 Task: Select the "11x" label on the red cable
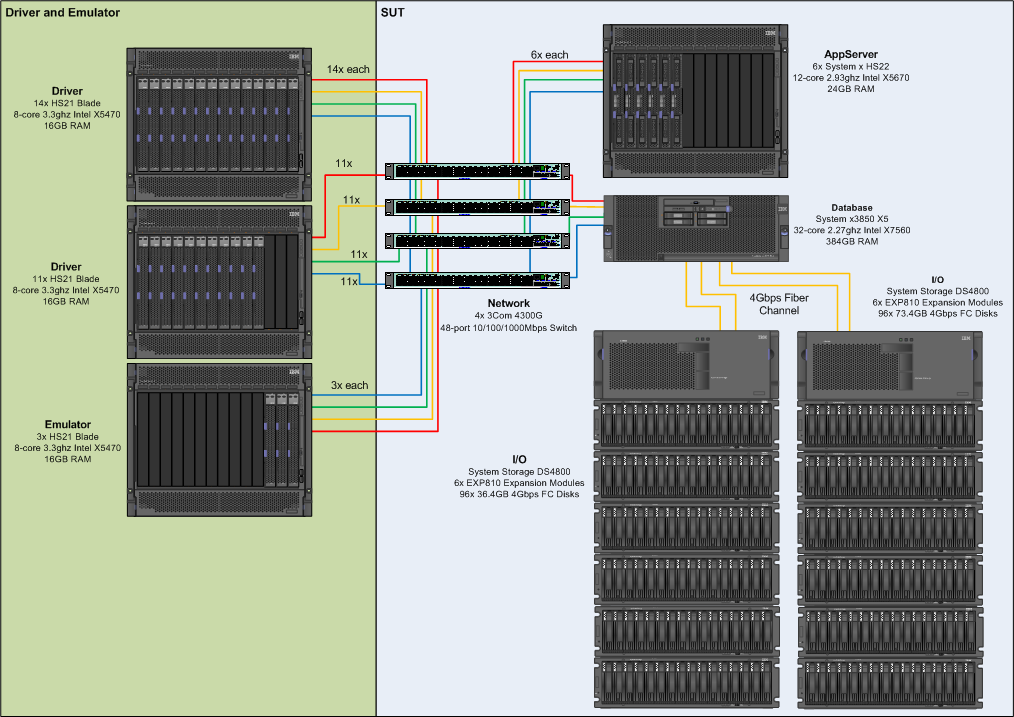[x=344, y=164]
